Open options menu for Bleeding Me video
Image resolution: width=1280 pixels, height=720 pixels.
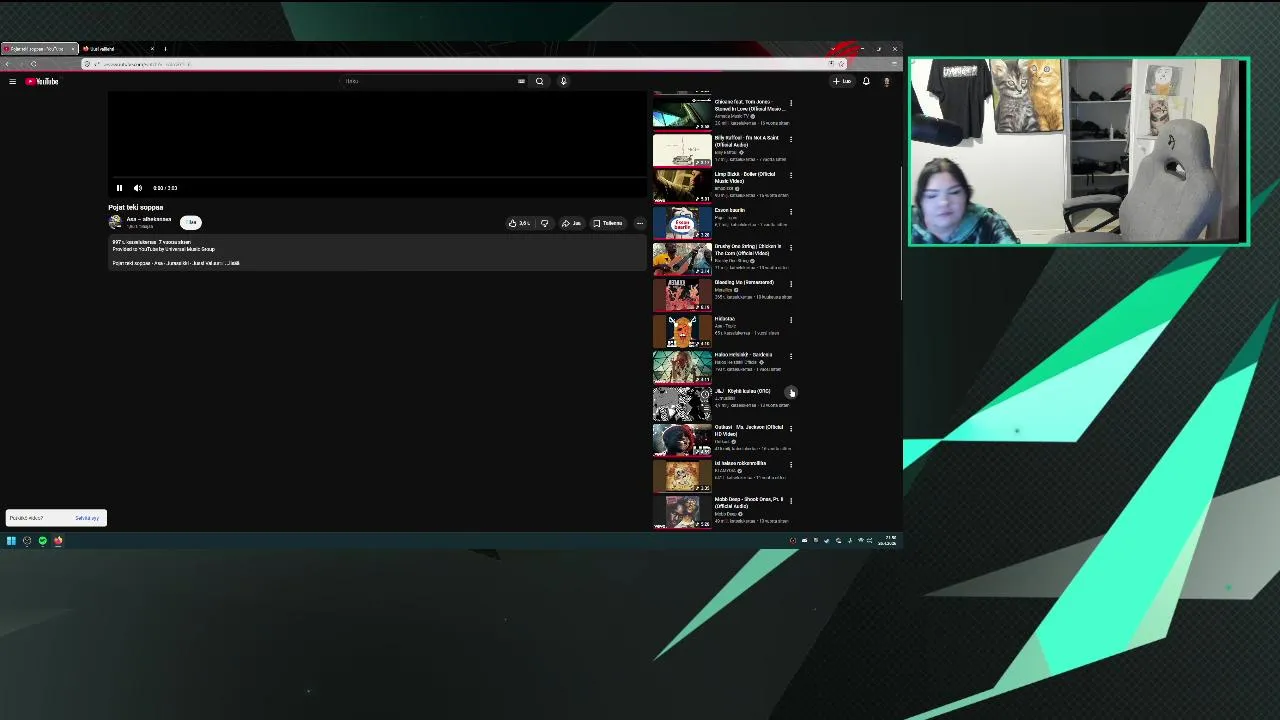point(791,284)
